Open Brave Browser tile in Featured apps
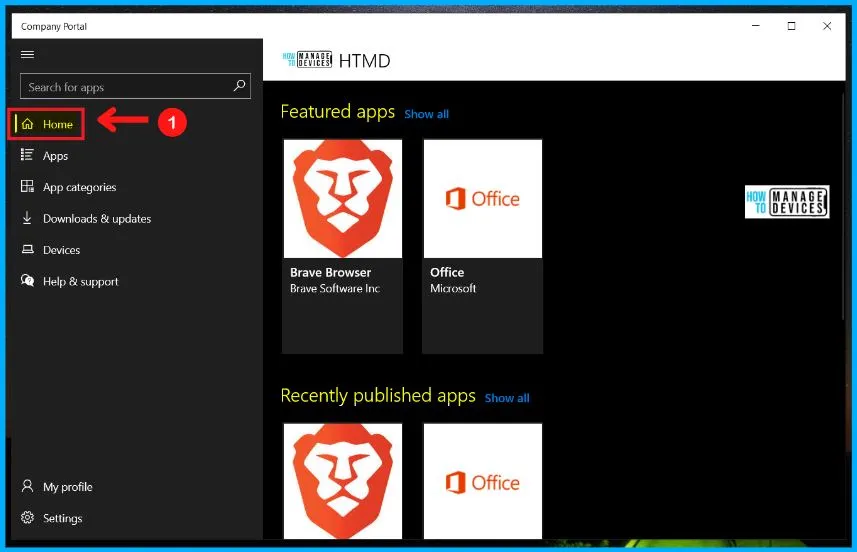Viewport: 857px width, 552px height. click(x=343, y=246)
